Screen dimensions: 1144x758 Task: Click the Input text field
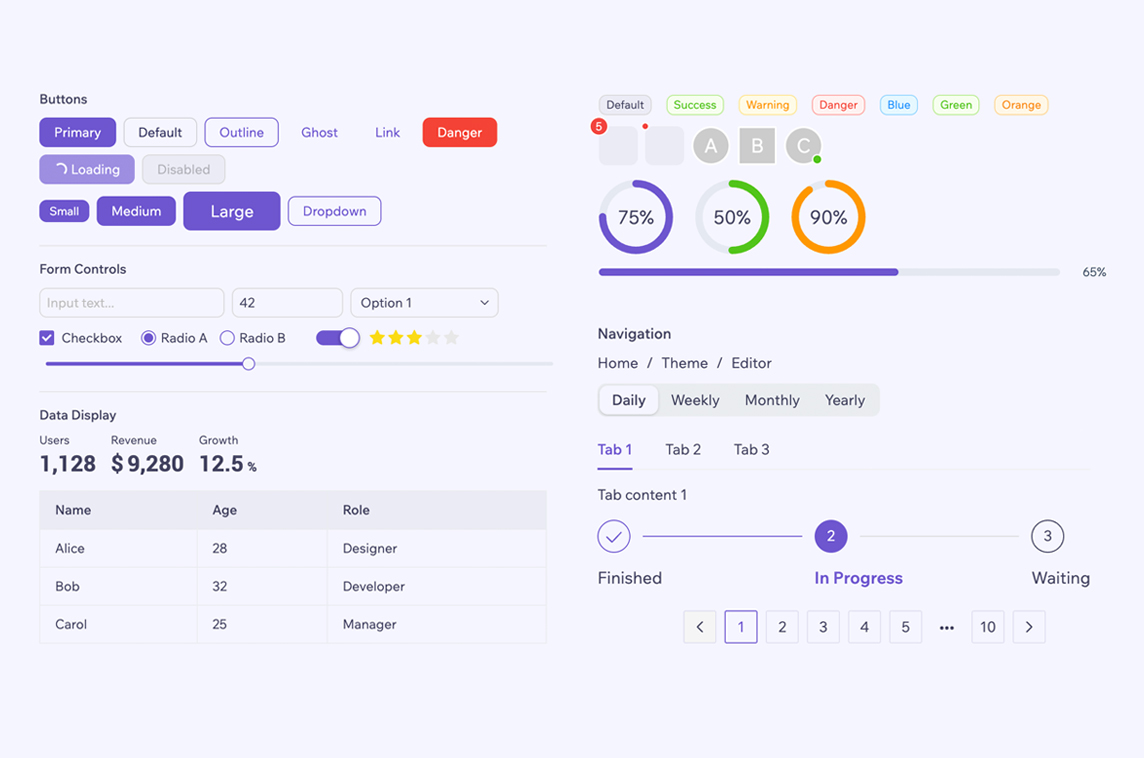point(131,303)
